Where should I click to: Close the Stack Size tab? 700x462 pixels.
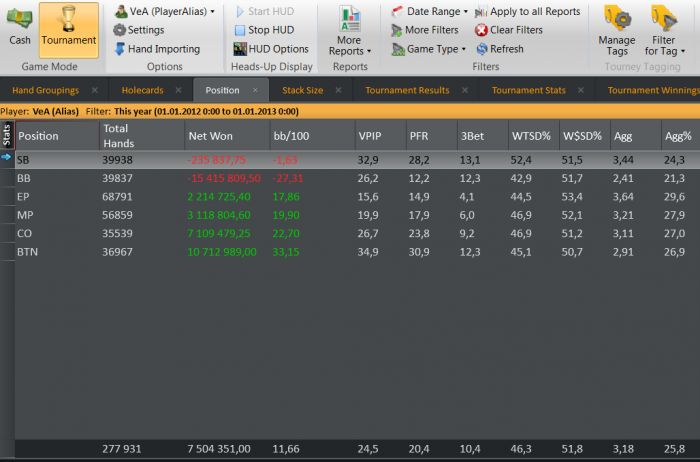point(338,90)
